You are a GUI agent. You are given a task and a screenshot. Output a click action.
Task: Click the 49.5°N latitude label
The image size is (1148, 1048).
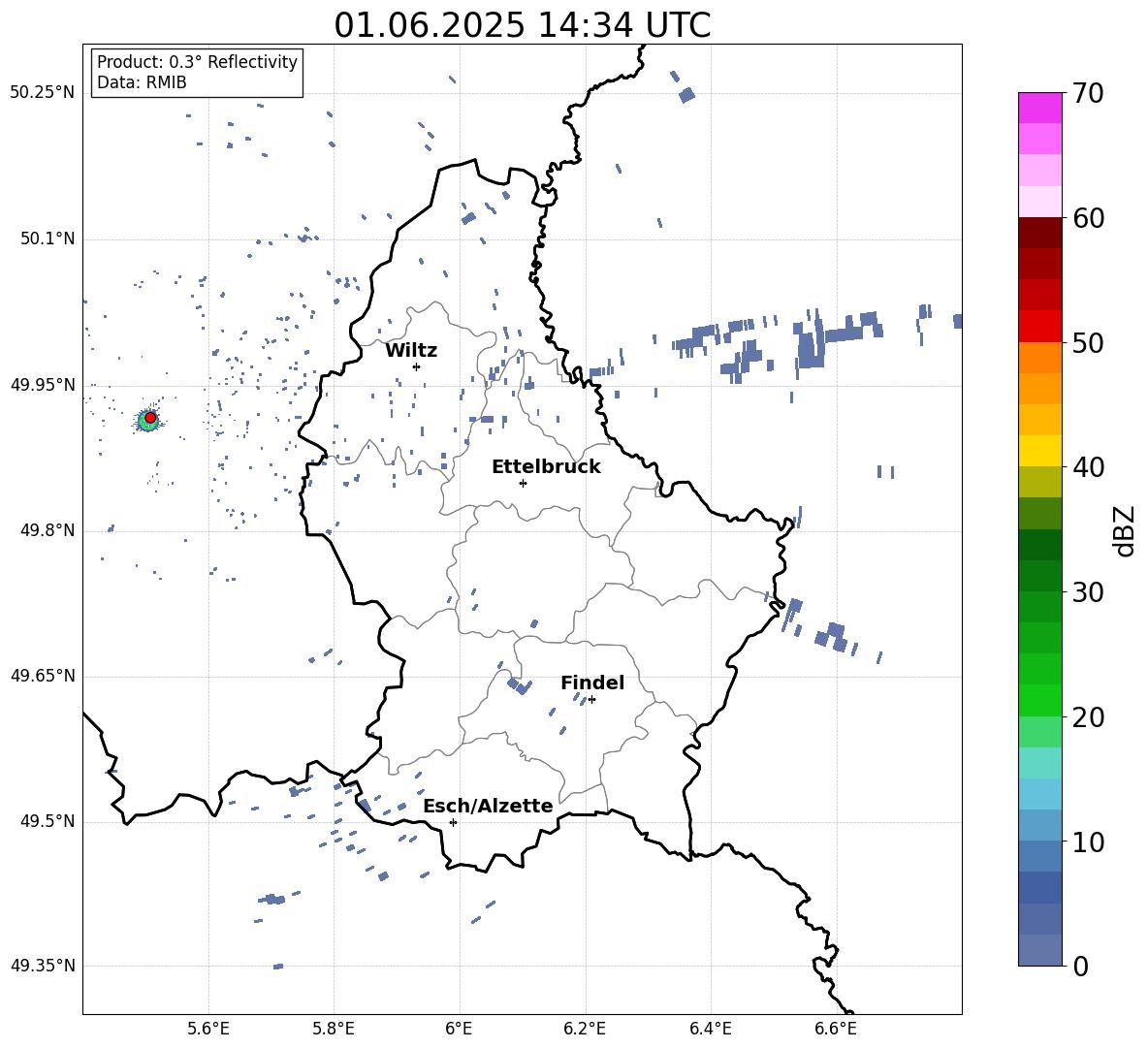(47, 822)
